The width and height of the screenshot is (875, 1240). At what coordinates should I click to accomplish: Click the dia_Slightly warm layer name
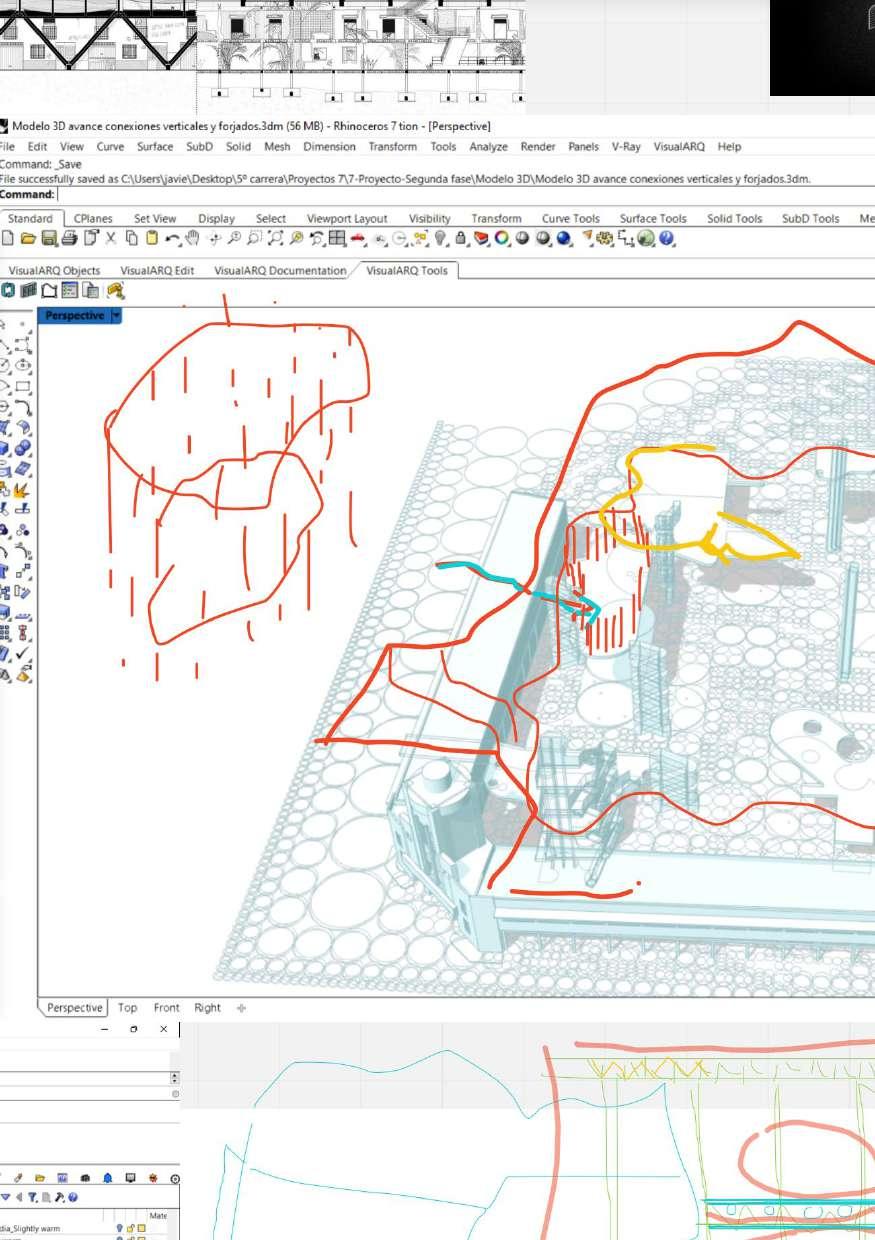click(30, 1228)
